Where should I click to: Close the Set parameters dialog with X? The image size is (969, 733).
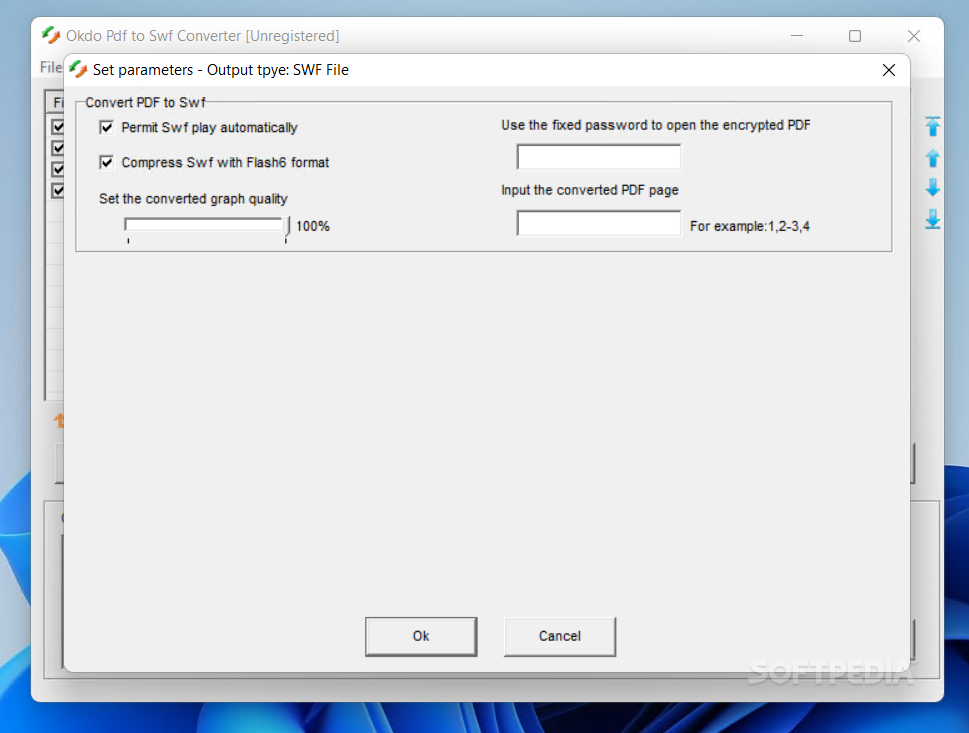(889, 70)
